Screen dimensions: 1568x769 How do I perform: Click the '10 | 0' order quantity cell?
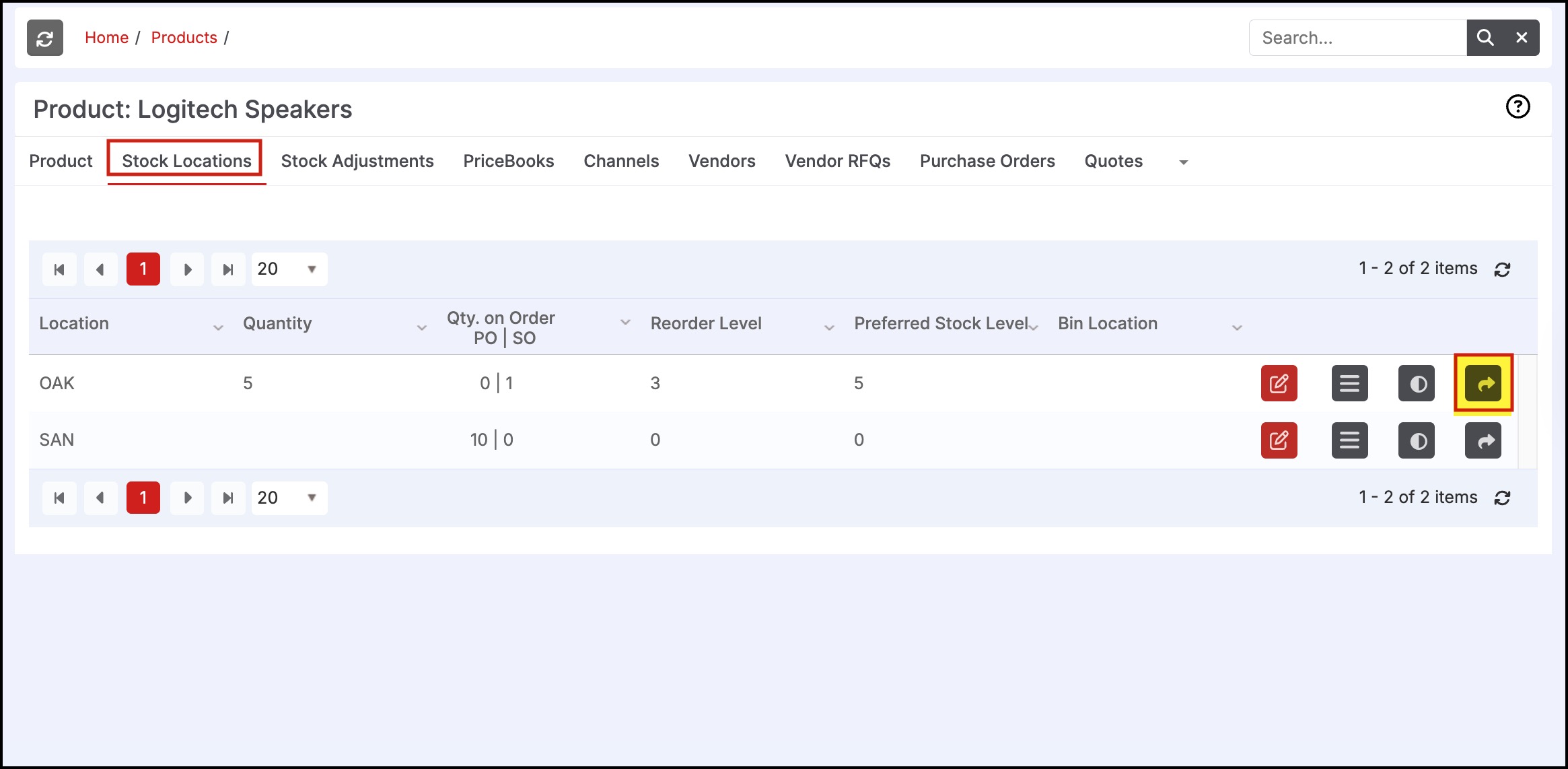tap(492, 440)
